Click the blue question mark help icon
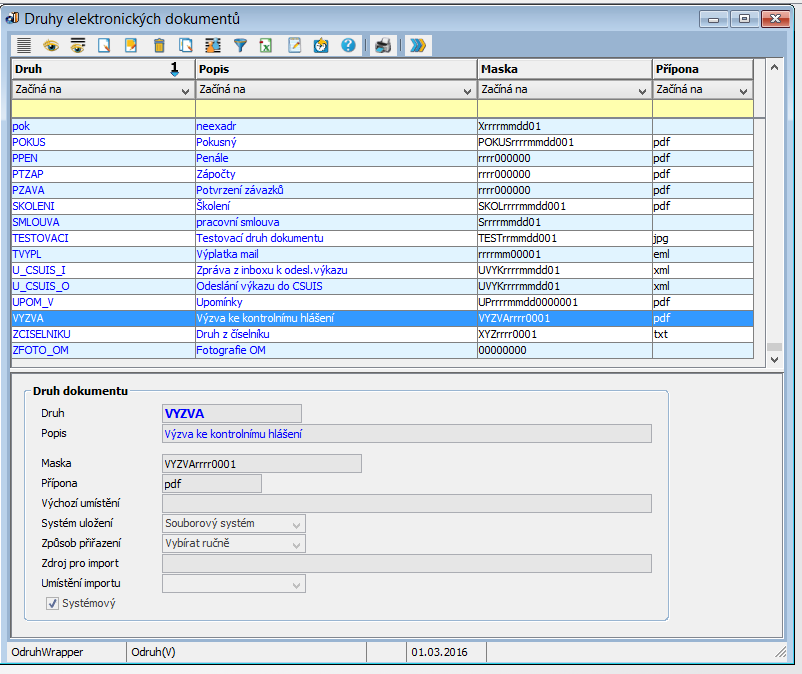802x674 pixels. pos(348,45)
